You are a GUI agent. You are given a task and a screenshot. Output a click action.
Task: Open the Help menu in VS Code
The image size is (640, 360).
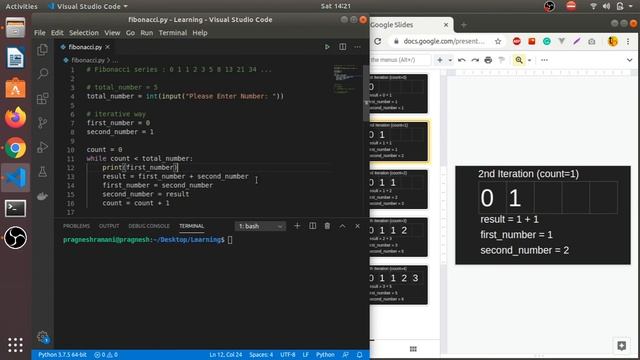pyautogui.click(x=200, y=33)
